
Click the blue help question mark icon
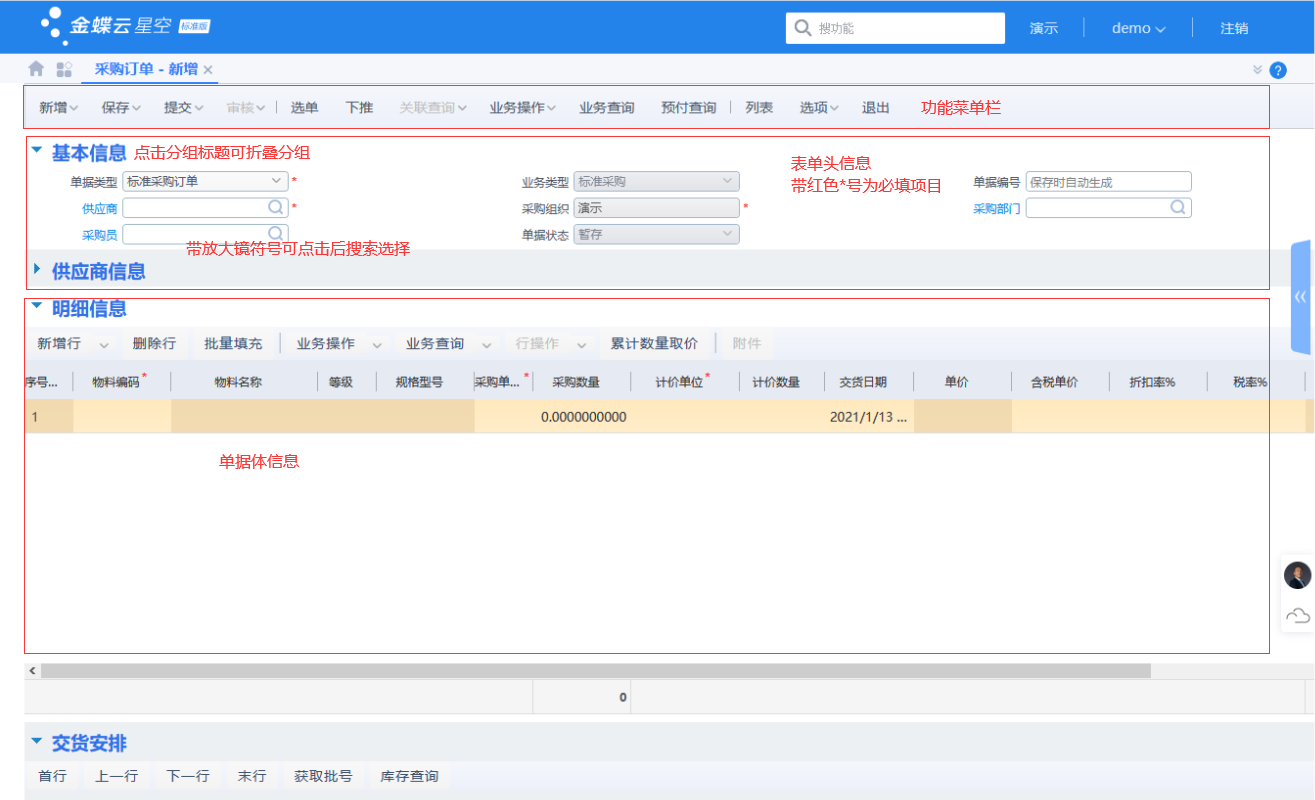pyautogui.click(x=1278, y=70)
